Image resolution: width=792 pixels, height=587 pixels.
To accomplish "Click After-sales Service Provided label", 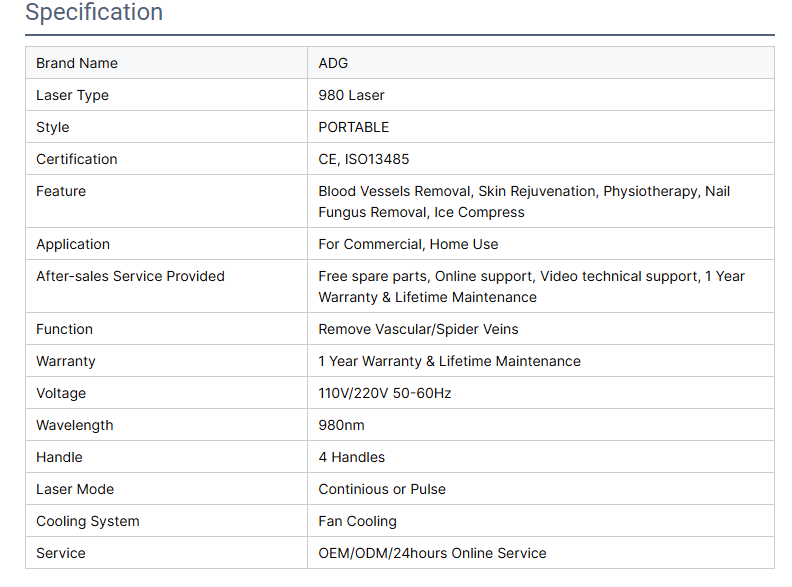I will pos(130,276).
